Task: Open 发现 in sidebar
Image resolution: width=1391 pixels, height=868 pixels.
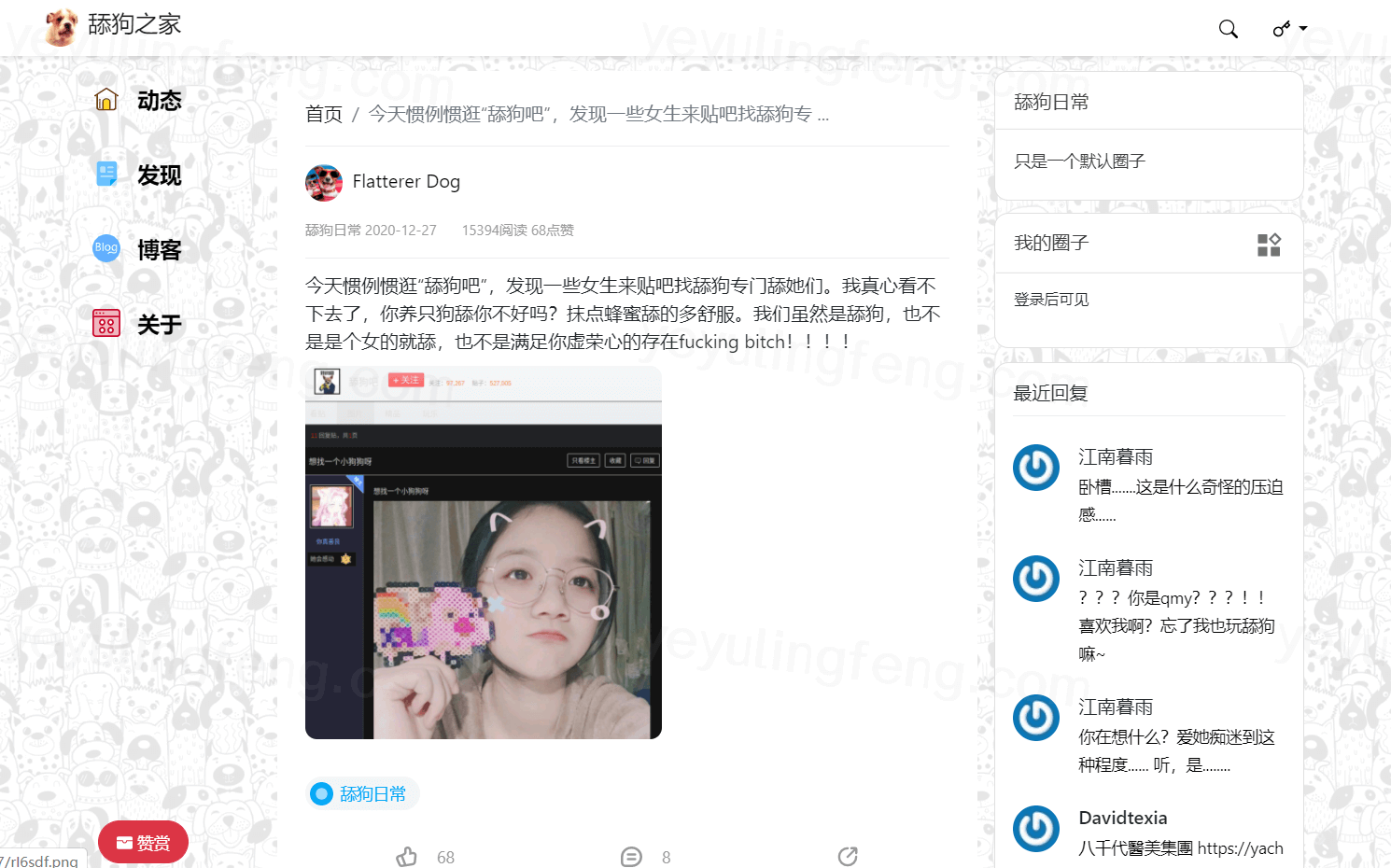Action: pos(160,175)
